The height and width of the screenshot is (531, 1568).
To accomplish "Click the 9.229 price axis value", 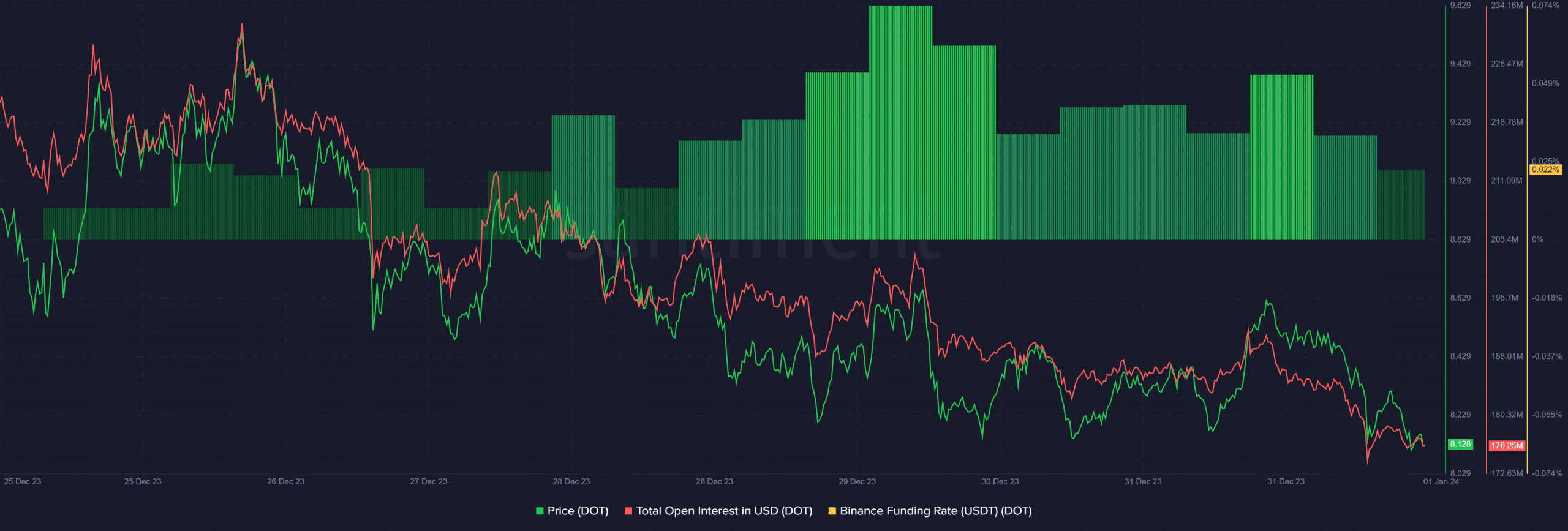I will coord(1460,122).
